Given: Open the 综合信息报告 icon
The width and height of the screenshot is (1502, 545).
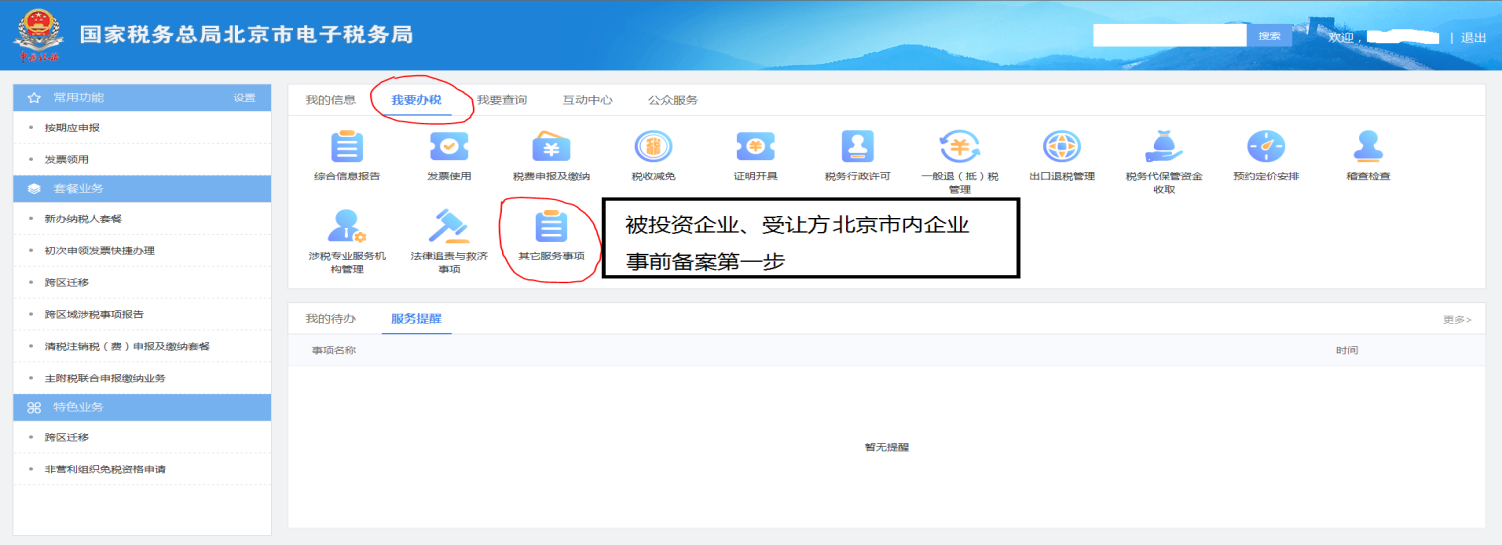Looking at the screenshot, I should 347,147.
